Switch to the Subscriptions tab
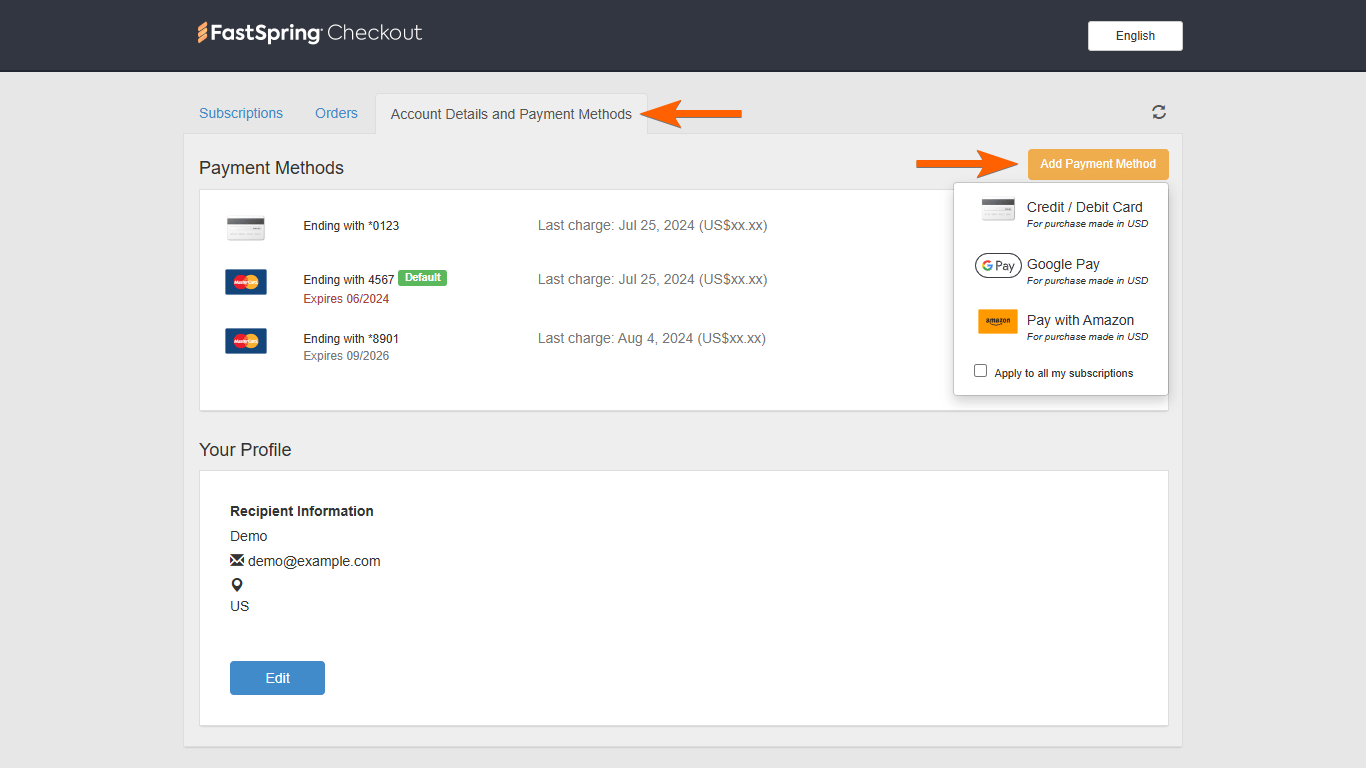Screen dimensions: 1366x768 (x=241, y=114)
